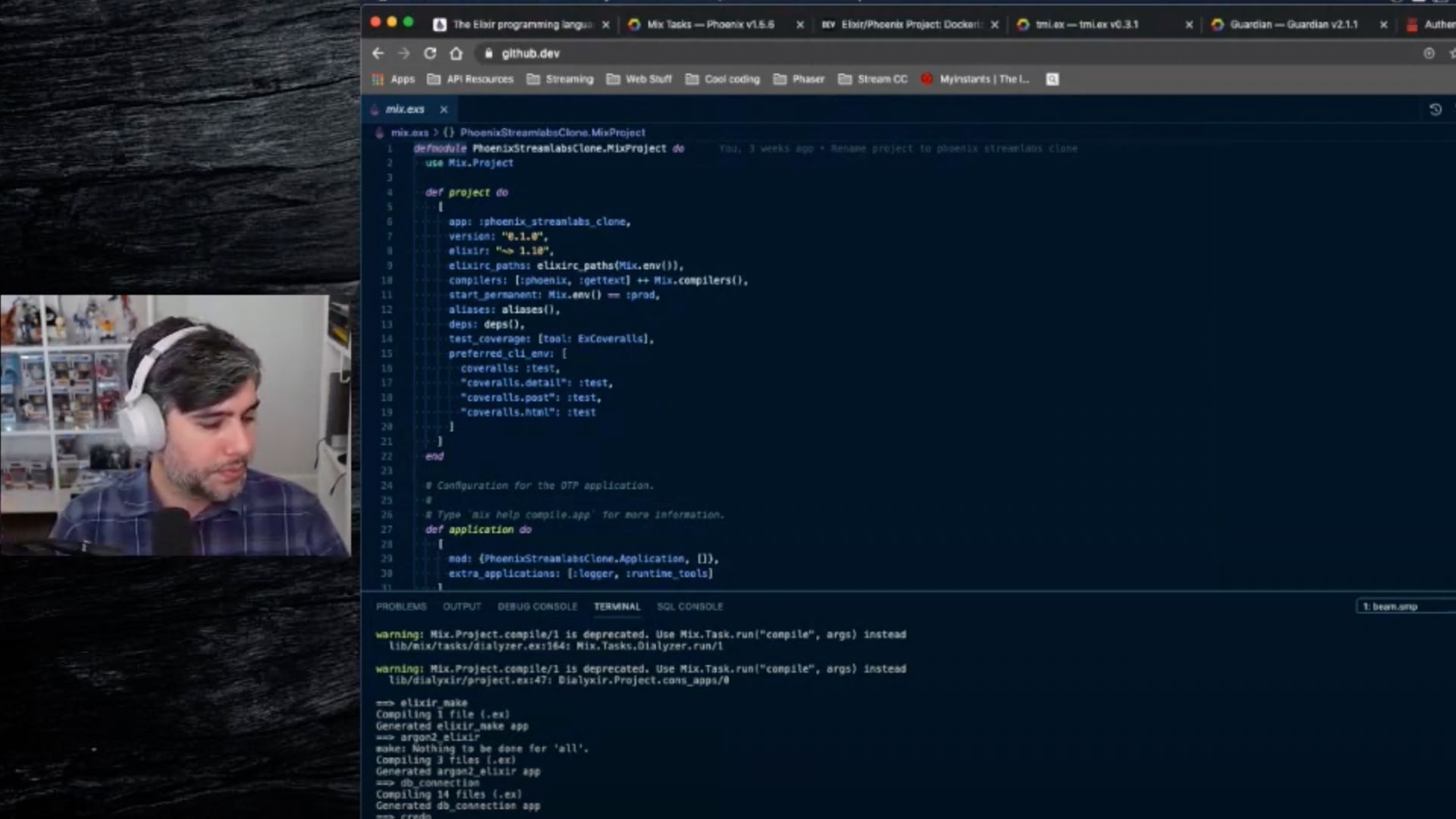The width and height of the screenshot is (1456, 819).
Task: Close the Mix Tasks Phoenix browser tab
Action: tap(799, 24)
